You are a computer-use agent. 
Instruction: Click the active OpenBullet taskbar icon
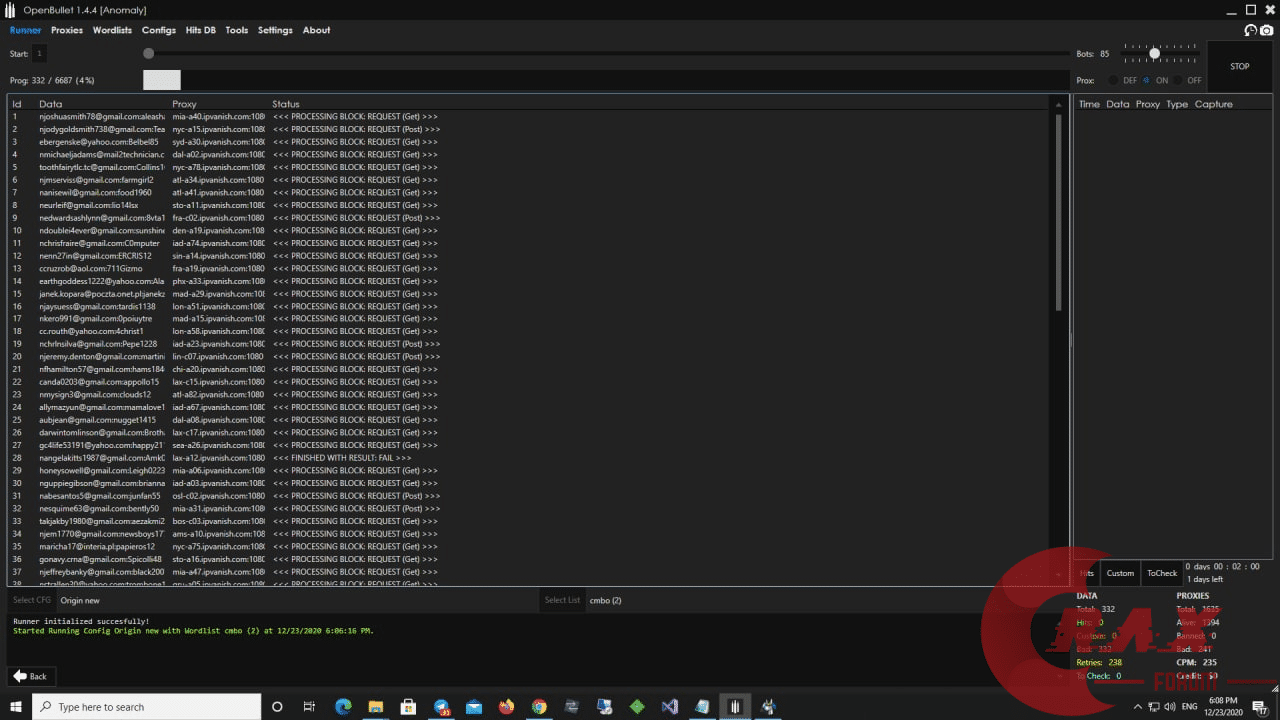click(735, 707)
